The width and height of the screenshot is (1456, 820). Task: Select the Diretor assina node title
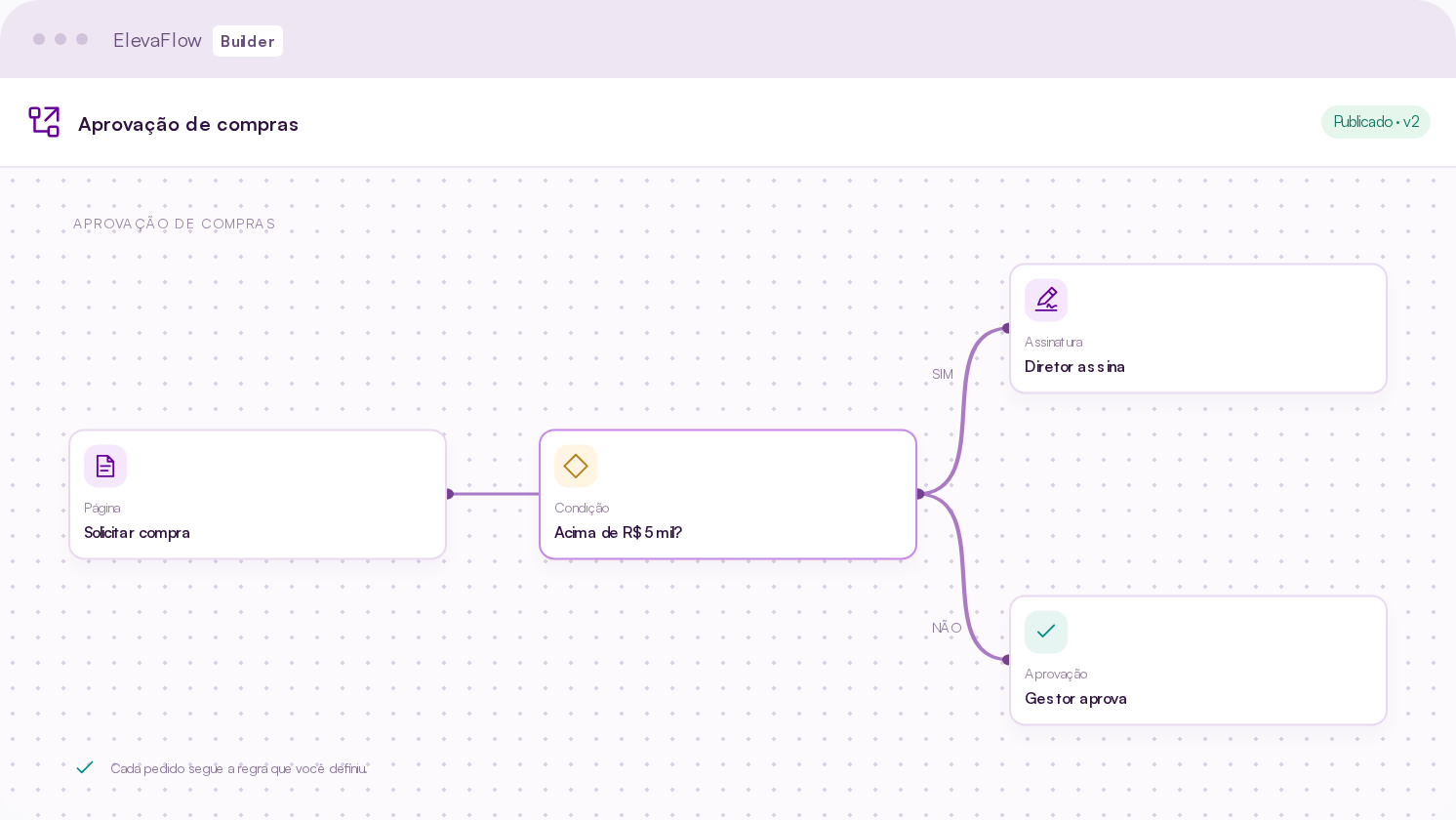point(1074,366)
